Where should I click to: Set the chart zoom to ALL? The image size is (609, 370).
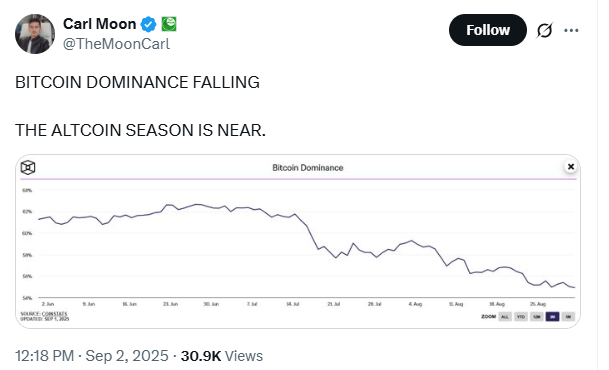coord(505,317)
